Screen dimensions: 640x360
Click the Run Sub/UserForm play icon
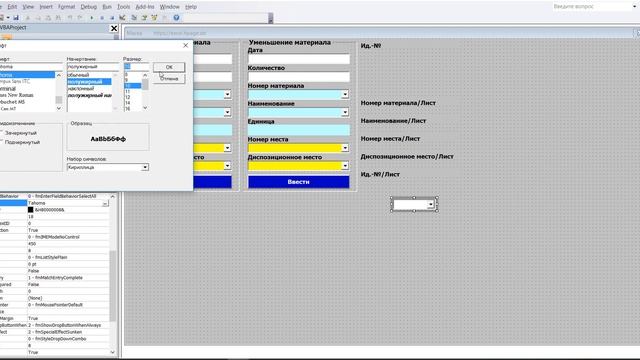91,18
